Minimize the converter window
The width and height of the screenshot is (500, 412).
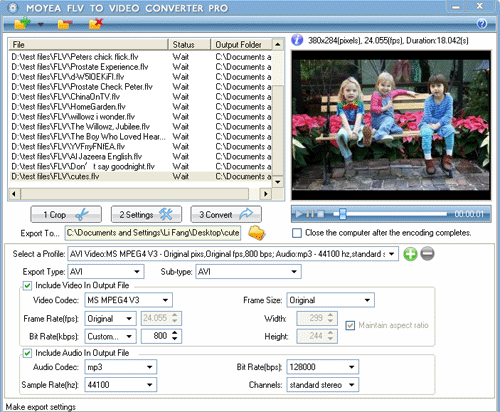coord(456,6)
